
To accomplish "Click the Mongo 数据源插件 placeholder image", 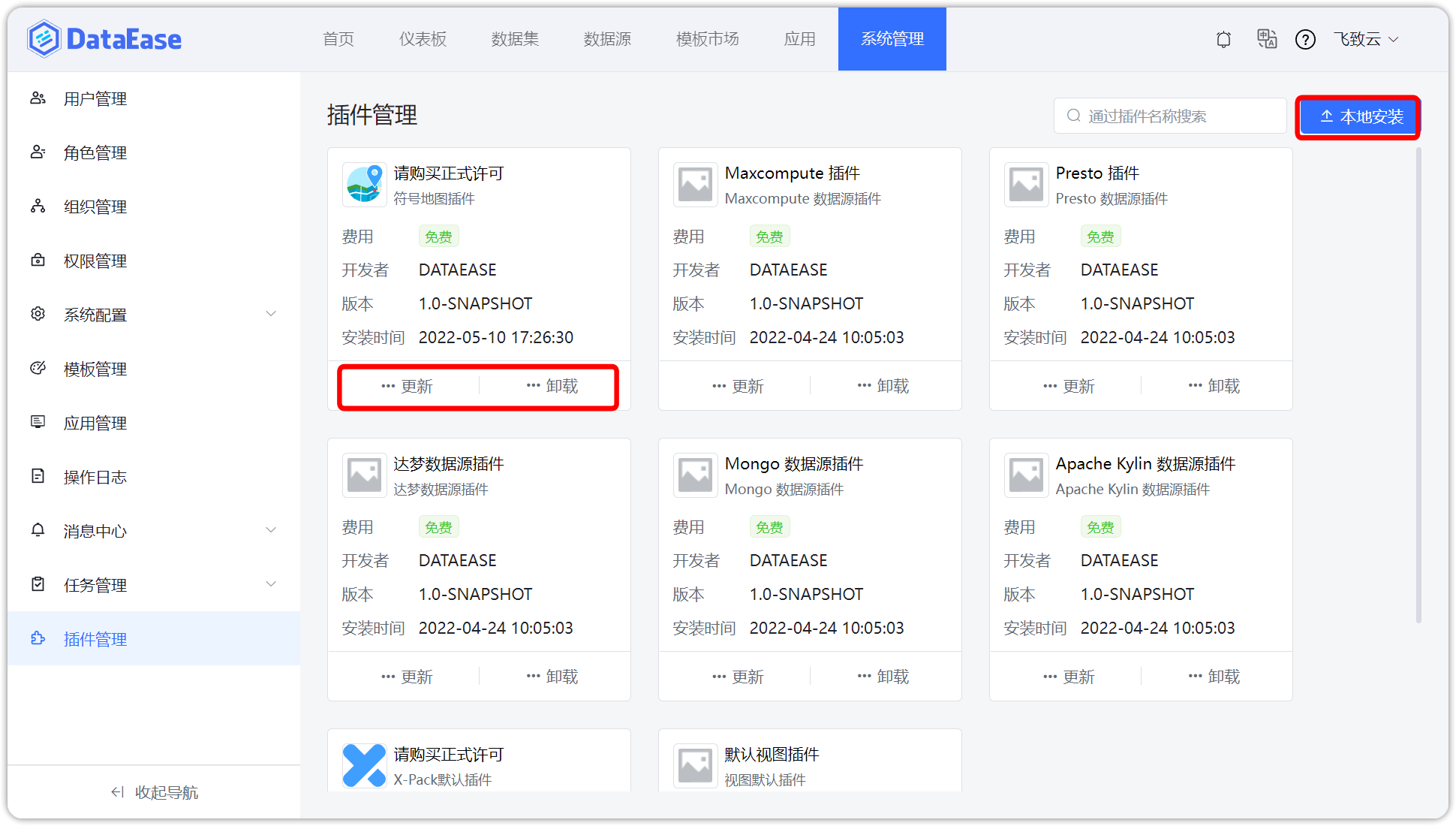I will click(x=696, y=475).
